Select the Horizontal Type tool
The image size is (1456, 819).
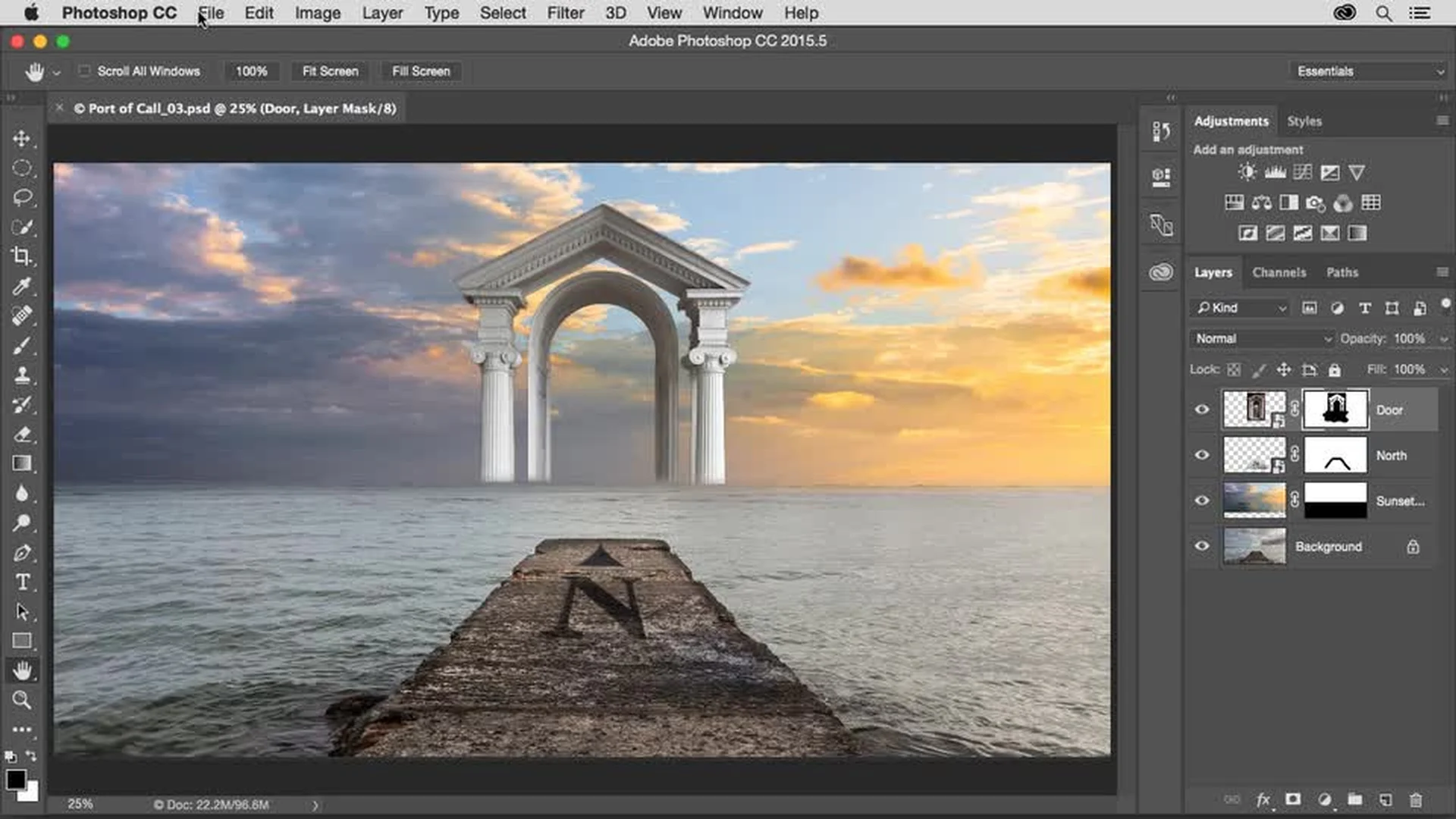(x=21, y=582)
